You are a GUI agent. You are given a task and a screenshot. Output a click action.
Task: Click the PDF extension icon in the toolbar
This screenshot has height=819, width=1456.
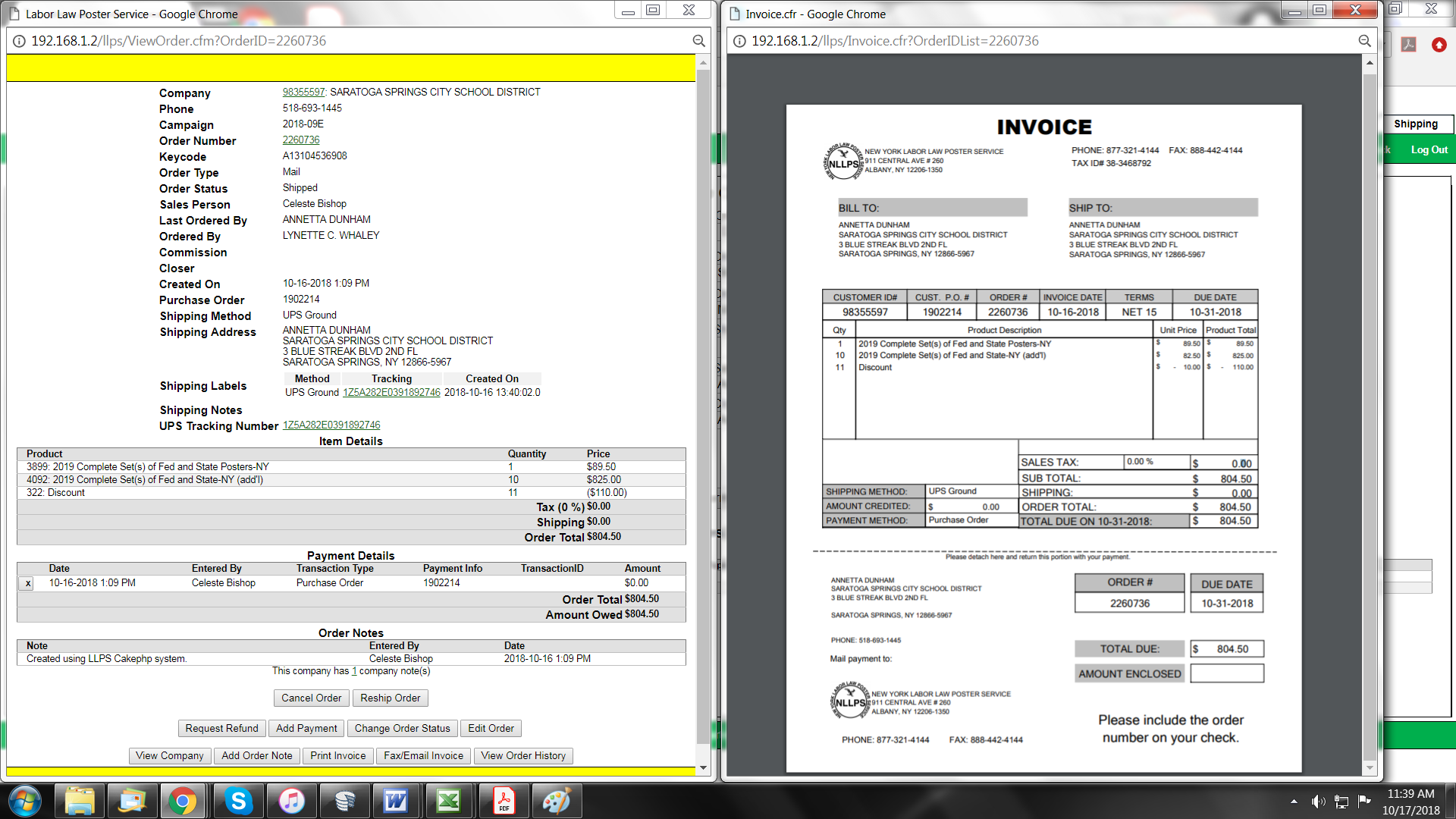click(x=1408, y=45)
